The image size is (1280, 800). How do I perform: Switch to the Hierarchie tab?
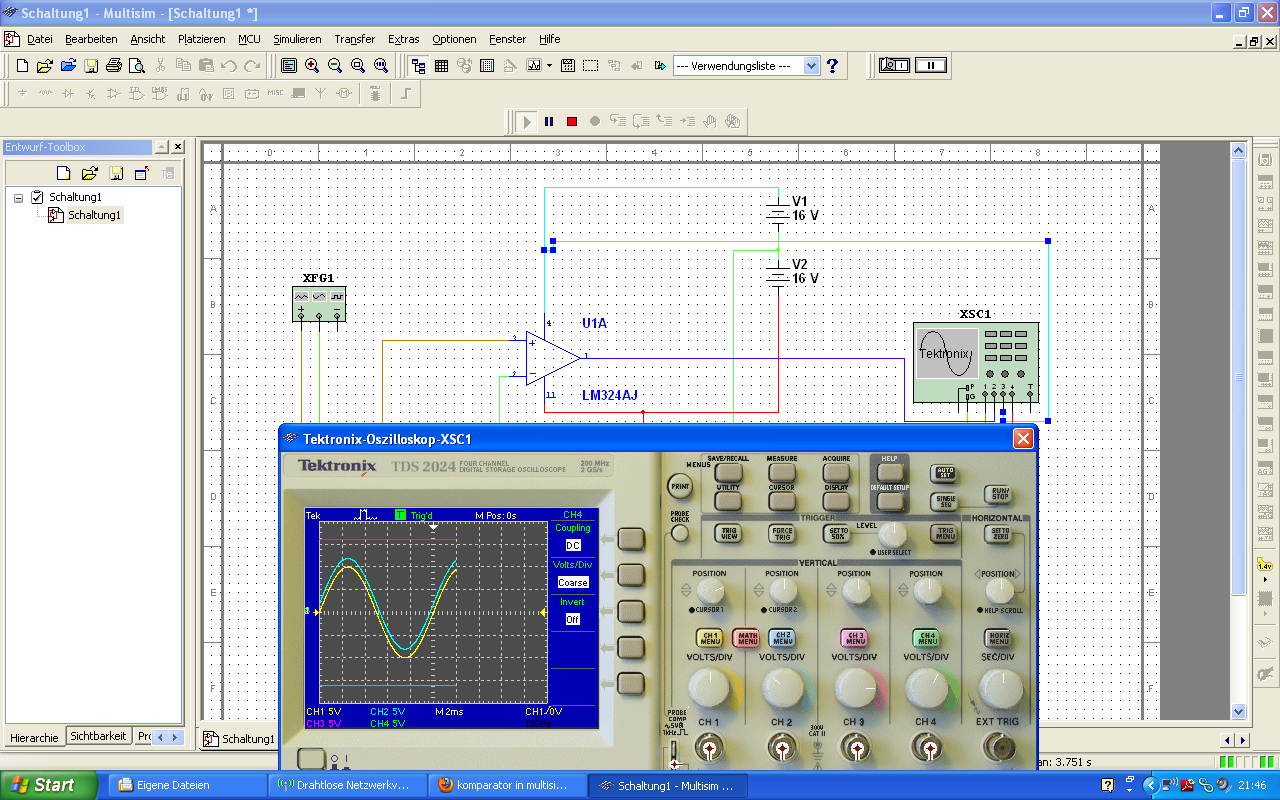click(34, 737)
